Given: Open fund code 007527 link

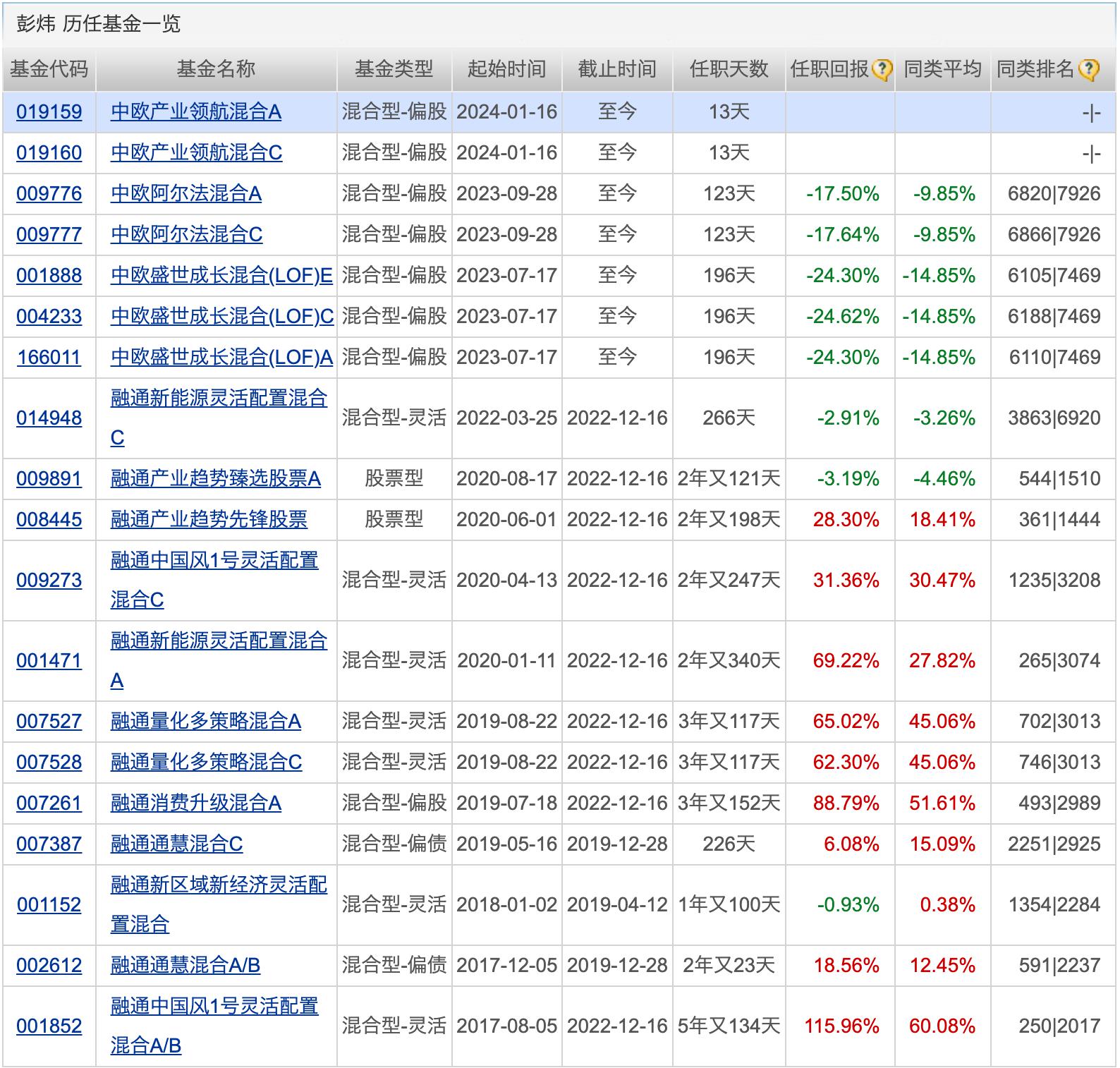Looking at the screenshot, I should click(x=49, y=722).
